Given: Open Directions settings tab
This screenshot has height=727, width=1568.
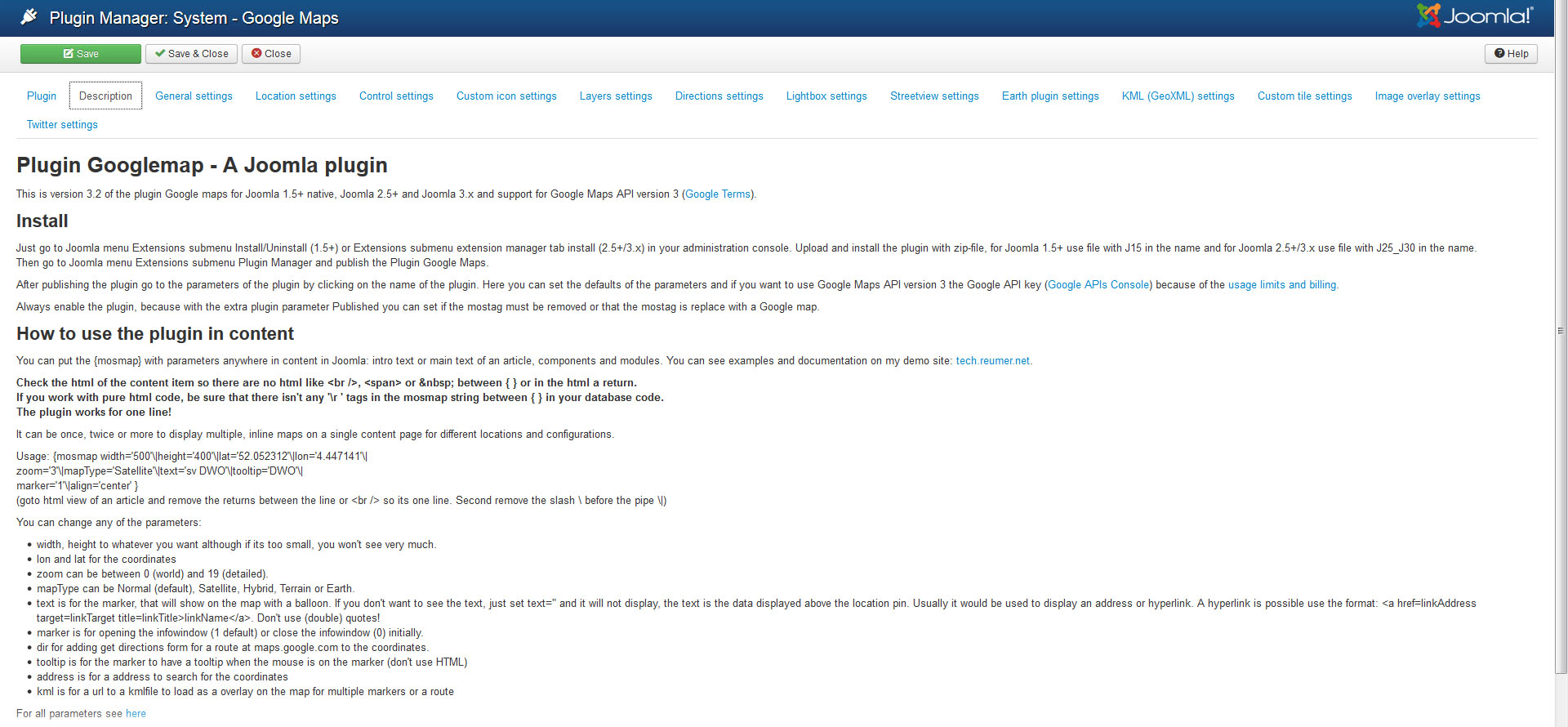Looking at the screenshot, I should [x=719, y=96].
